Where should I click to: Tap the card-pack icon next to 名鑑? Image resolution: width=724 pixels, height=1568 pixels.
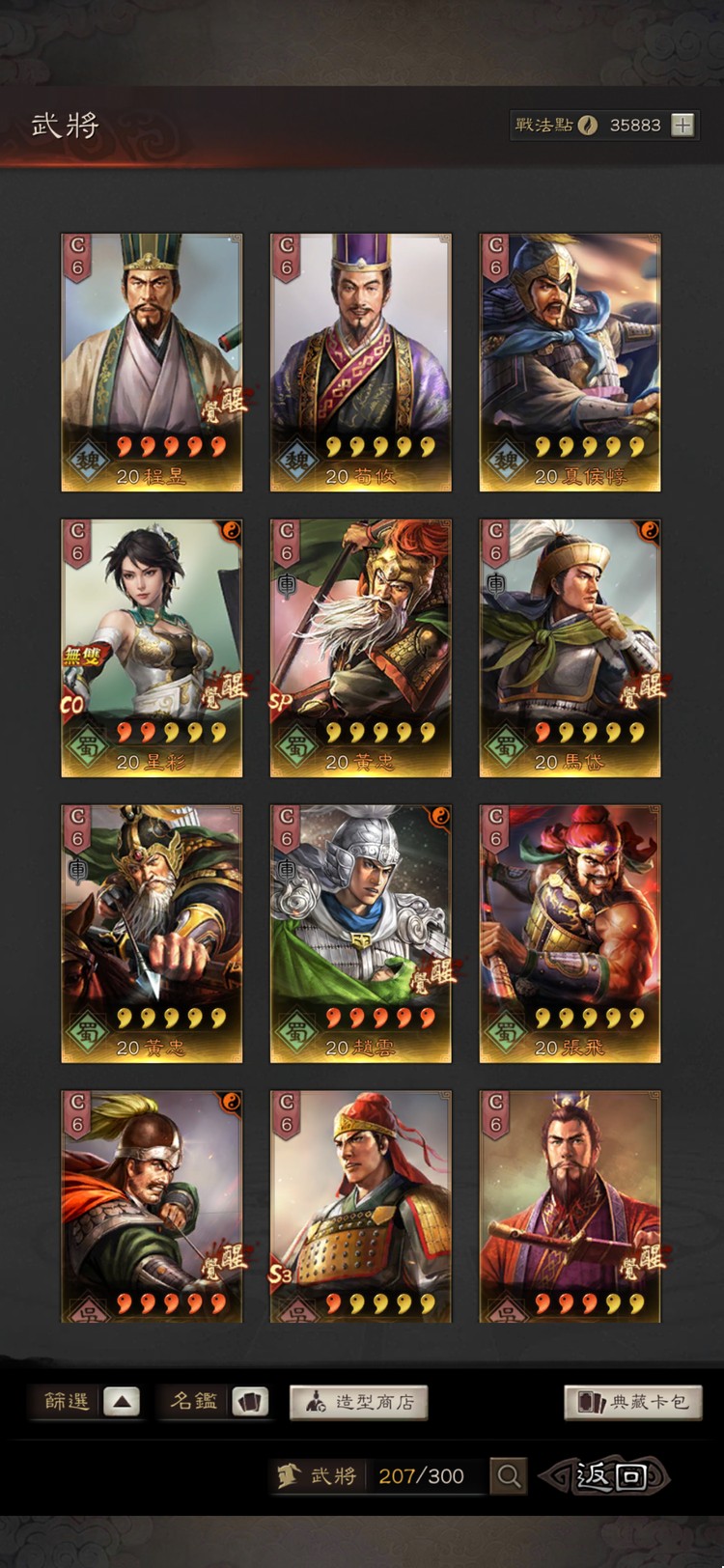250,1402
